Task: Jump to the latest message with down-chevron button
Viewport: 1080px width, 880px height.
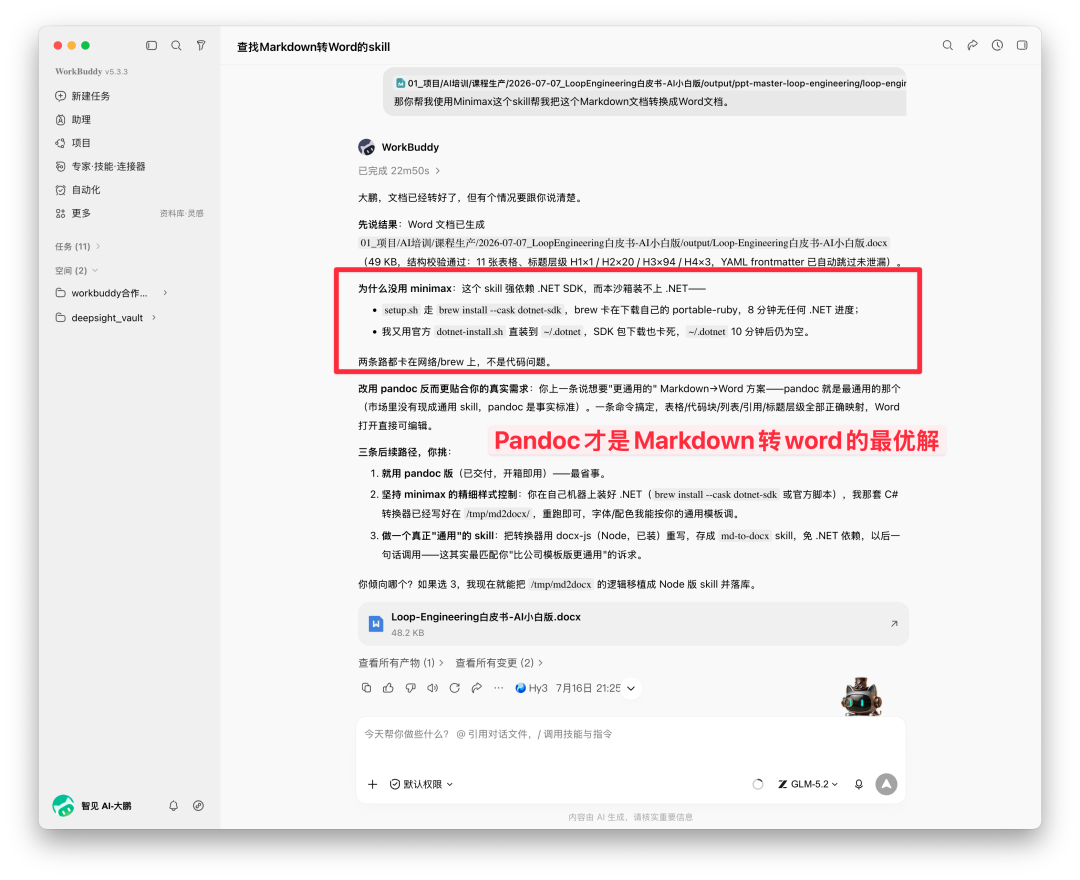Action: pos(631,689)
